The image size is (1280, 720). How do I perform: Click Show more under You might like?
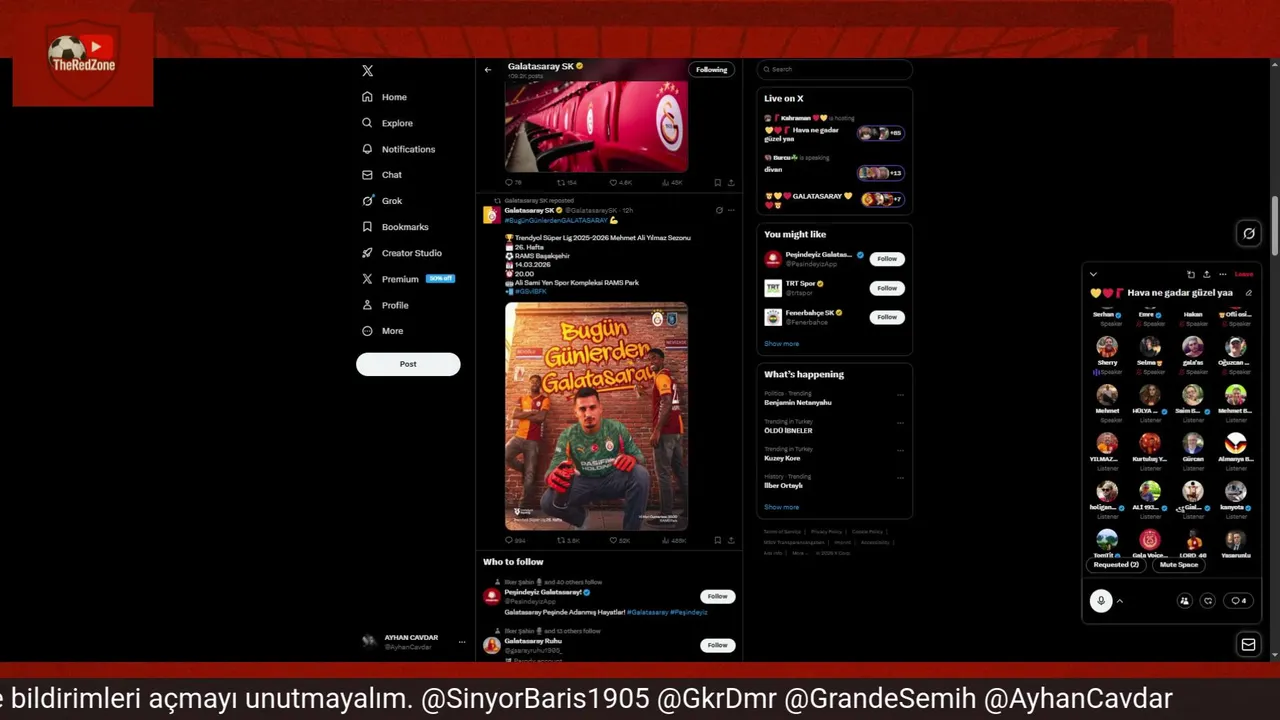pos(782,344)
